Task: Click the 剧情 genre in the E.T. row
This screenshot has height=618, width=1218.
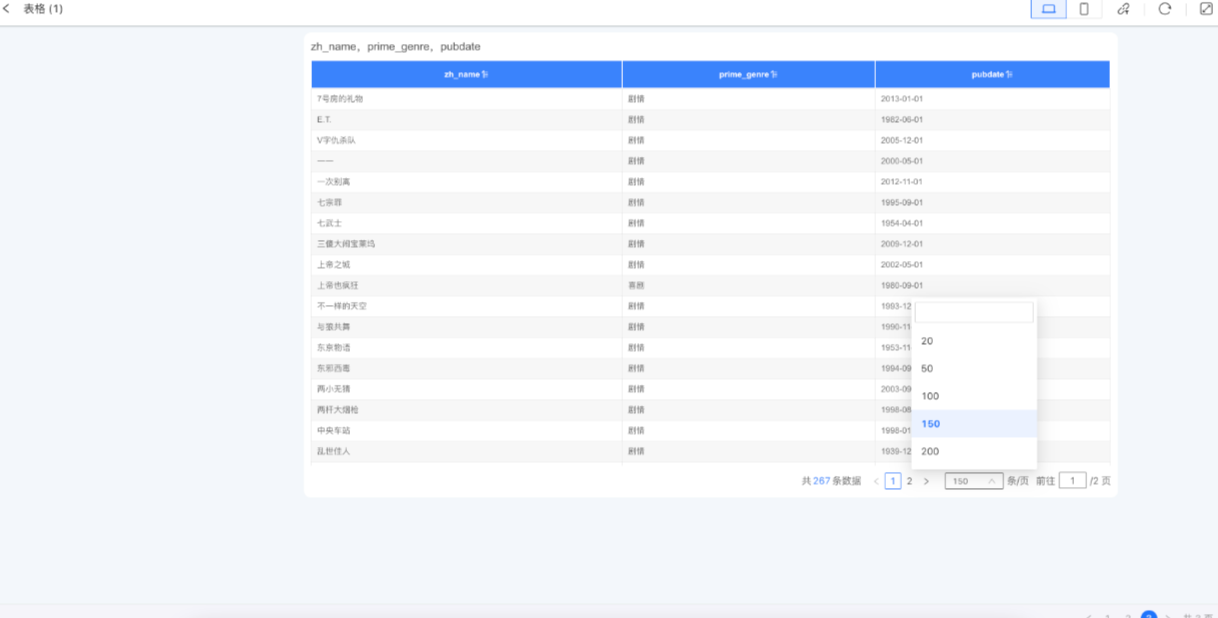Action: [x=636, y=120]
